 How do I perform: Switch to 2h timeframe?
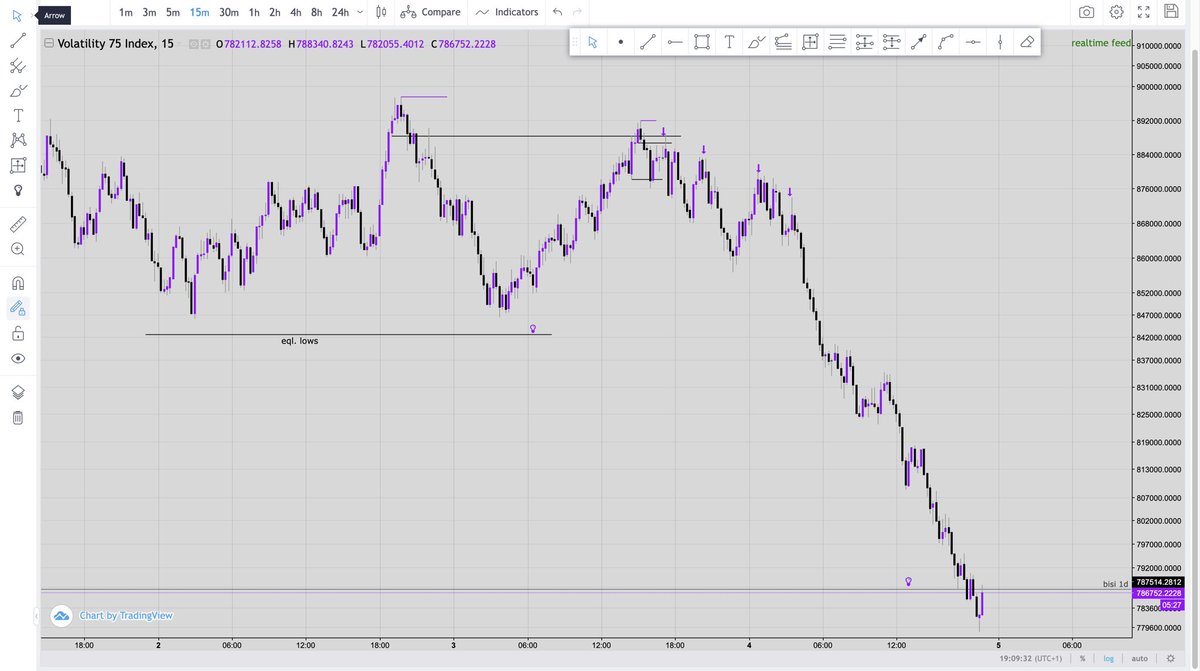(x=274, y=12)
